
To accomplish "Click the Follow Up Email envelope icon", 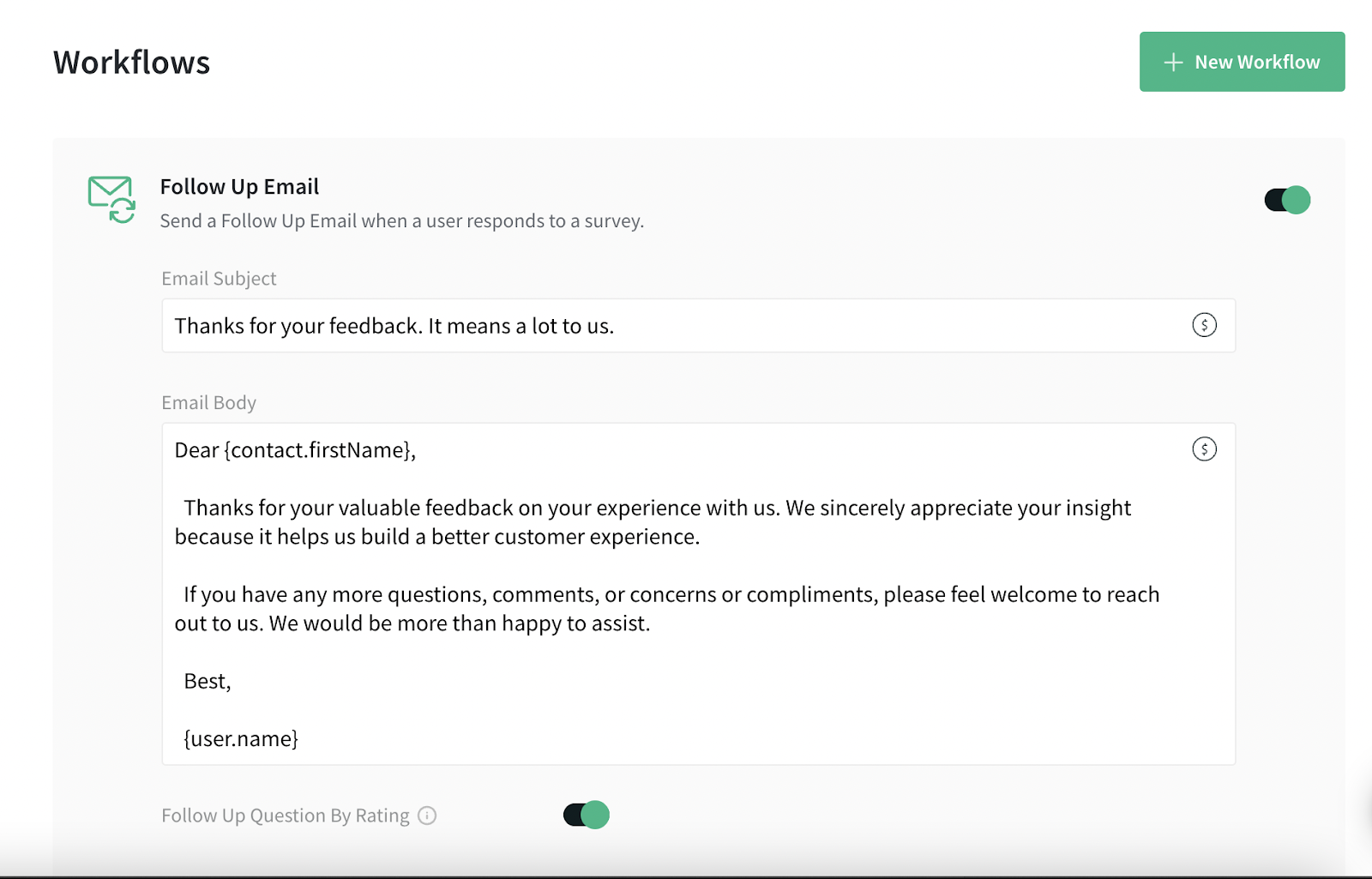I will [111, 199].
